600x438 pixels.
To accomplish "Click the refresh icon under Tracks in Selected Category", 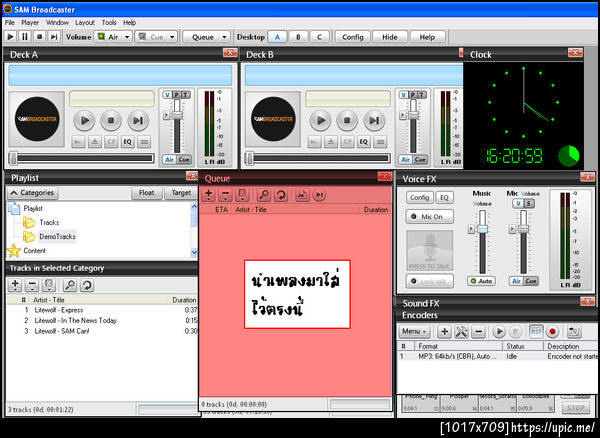I will [87, 285].
